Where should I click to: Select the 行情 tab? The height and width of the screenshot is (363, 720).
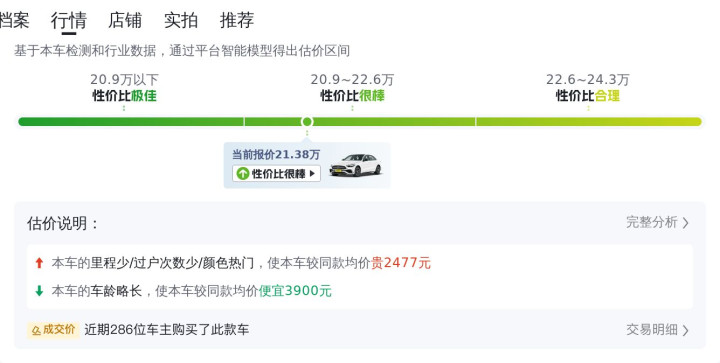[69, 20]
